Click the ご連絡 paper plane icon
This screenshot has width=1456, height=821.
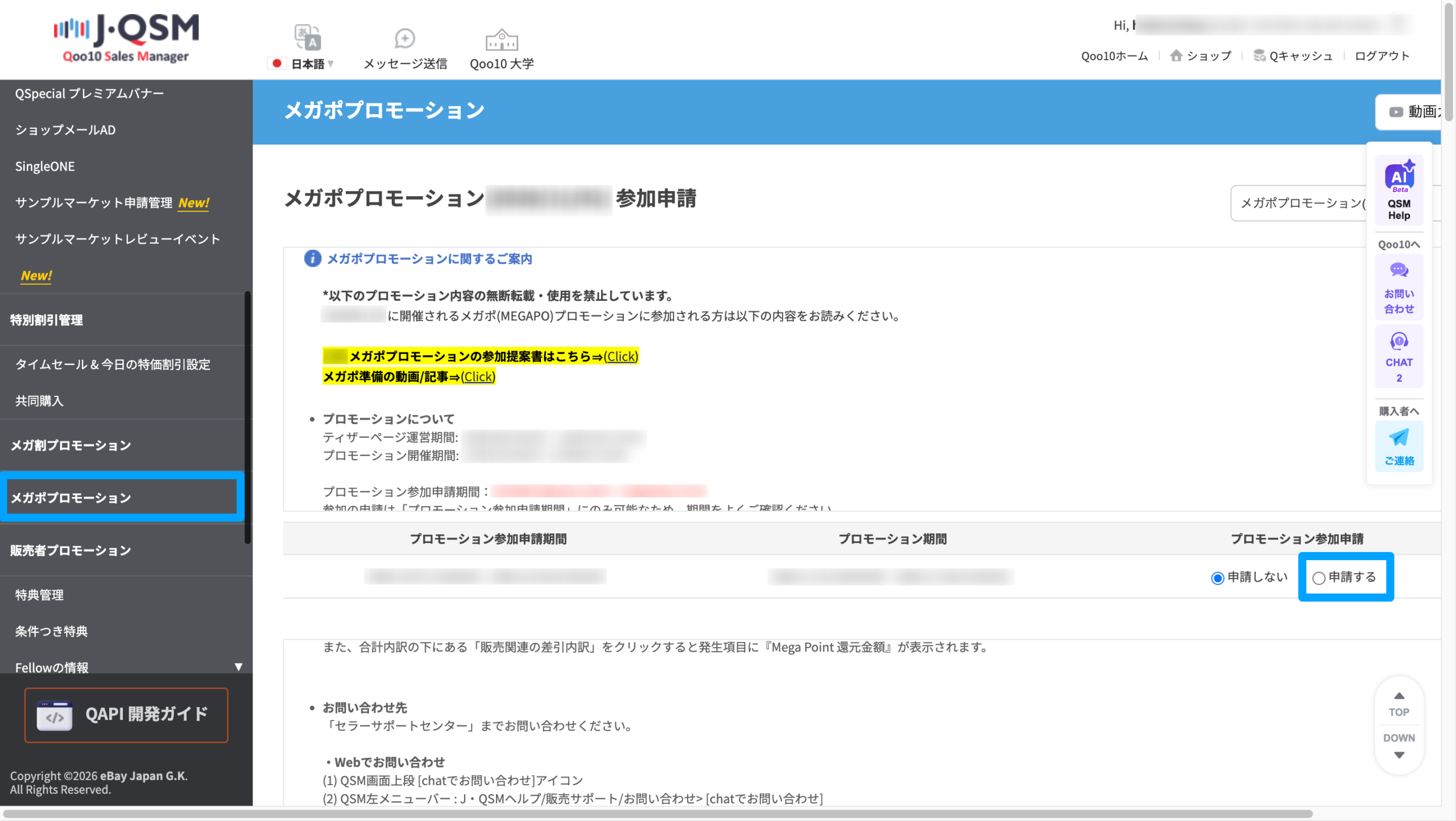1399,447
